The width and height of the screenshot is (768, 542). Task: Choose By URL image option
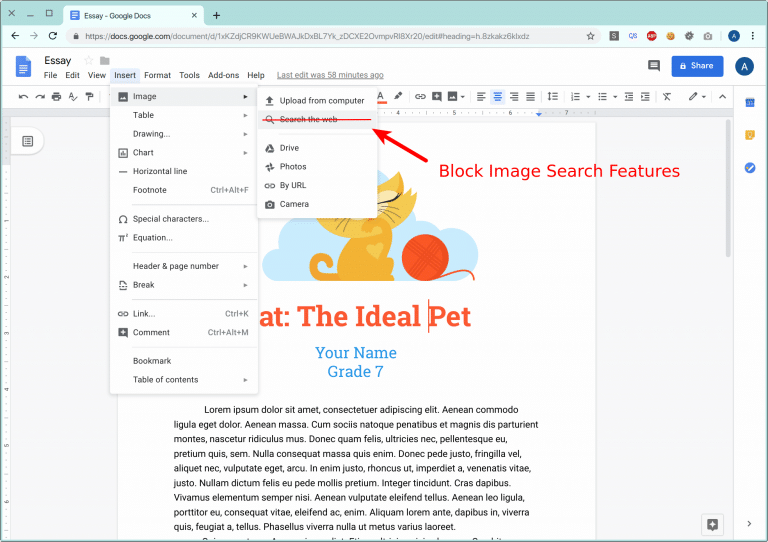pyautogui.click(x=317, y=185)
